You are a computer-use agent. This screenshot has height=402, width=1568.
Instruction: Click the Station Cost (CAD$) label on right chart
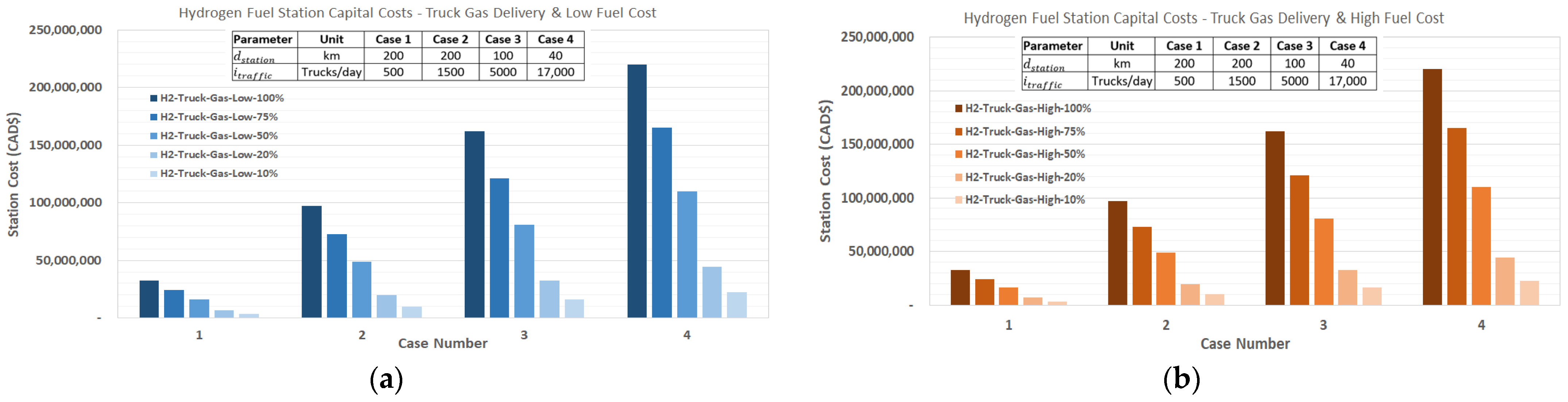(x=825, y=171)
